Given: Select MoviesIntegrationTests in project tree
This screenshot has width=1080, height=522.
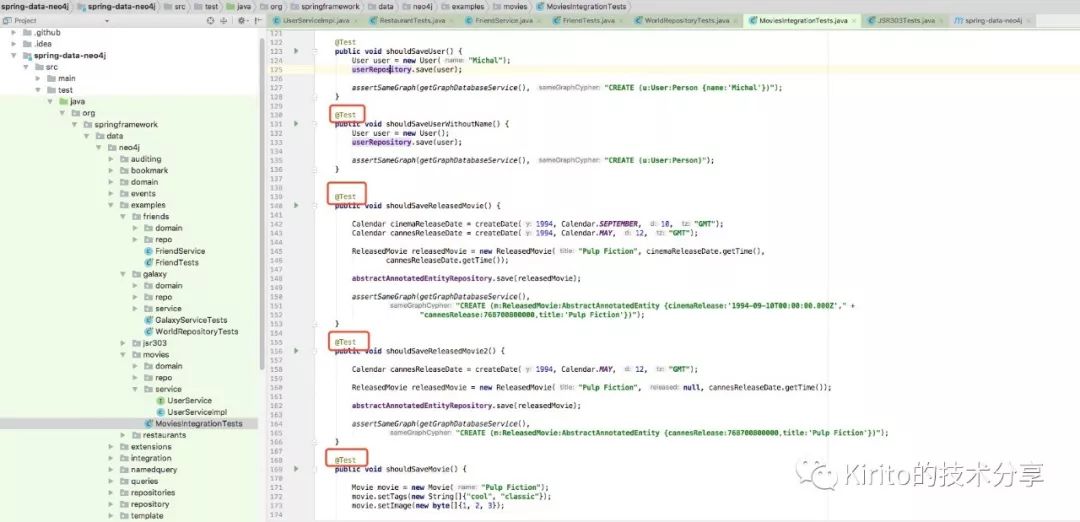Looking at the screenshot, I should click(x=198, y=424).
